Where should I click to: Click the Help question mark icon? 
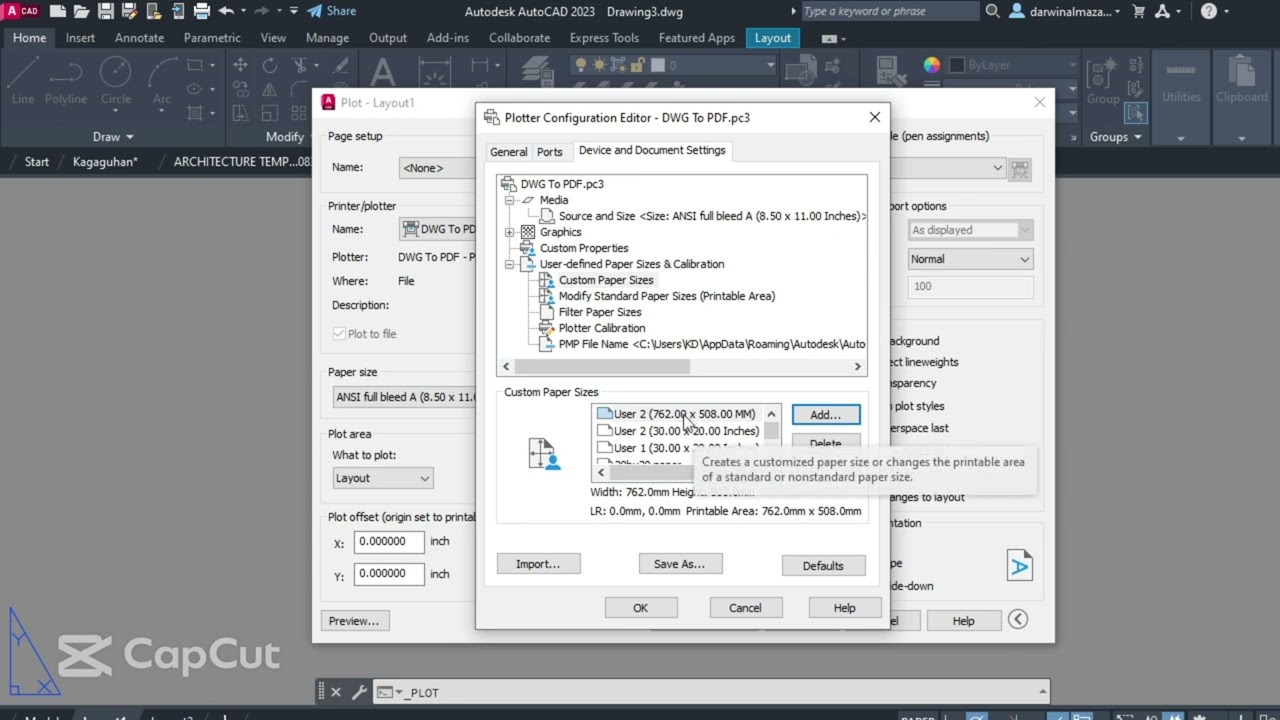tap(1209, 11)
